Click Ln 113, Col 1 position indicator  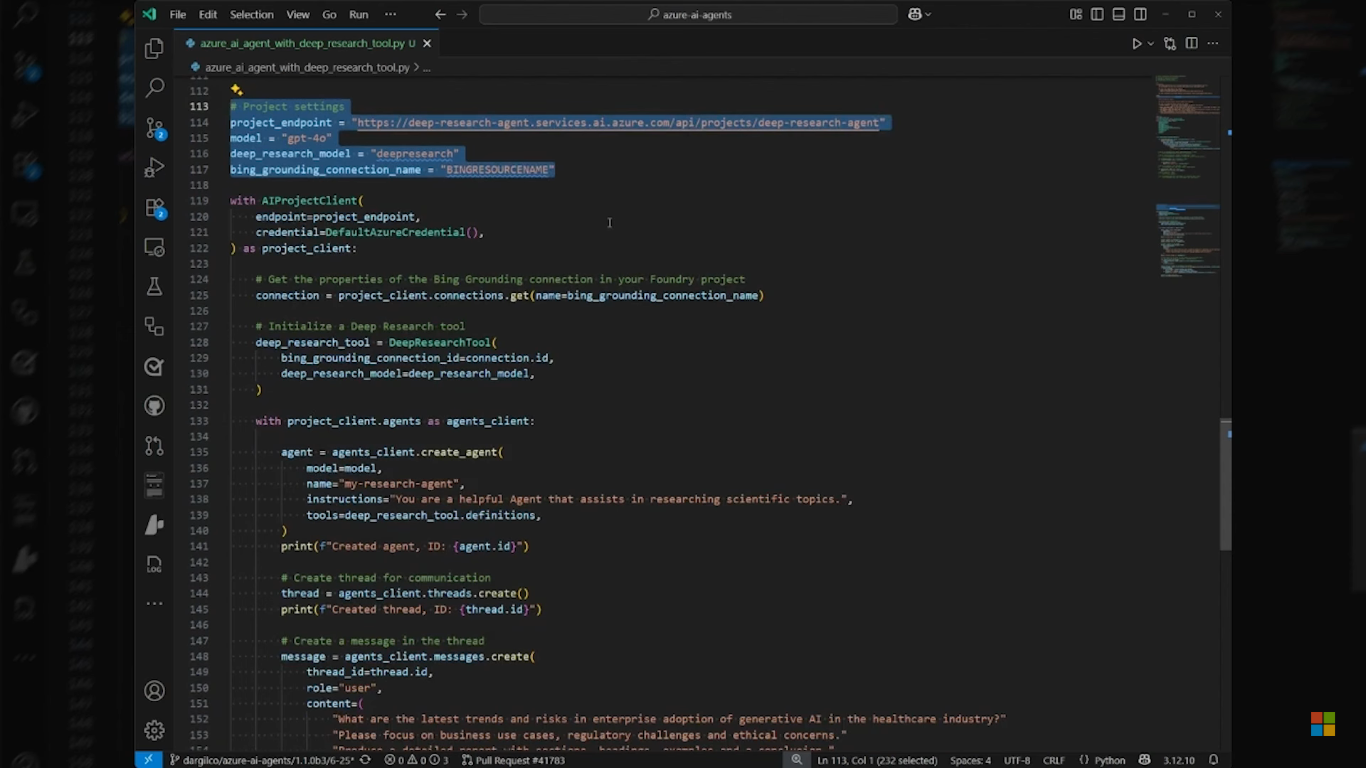coord(878,760)
